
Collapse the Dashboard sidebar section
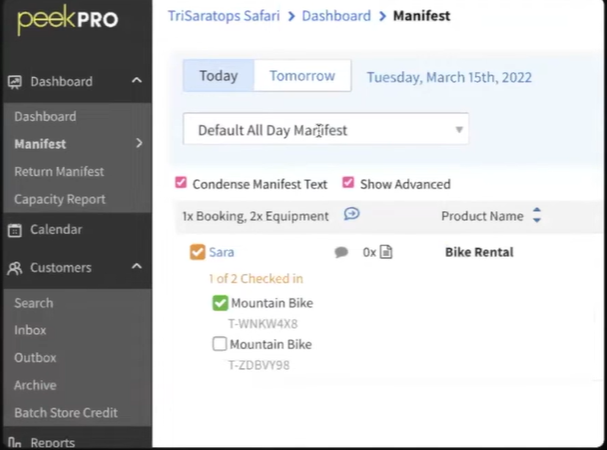[136, 81]
